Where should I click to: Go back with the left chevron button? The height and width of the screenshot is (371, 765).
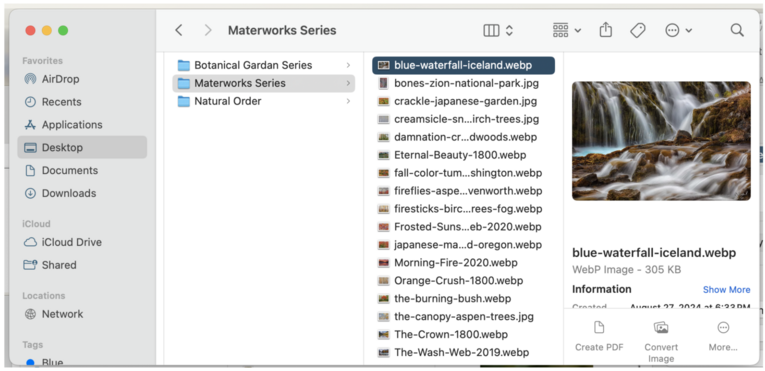(179, 30)
